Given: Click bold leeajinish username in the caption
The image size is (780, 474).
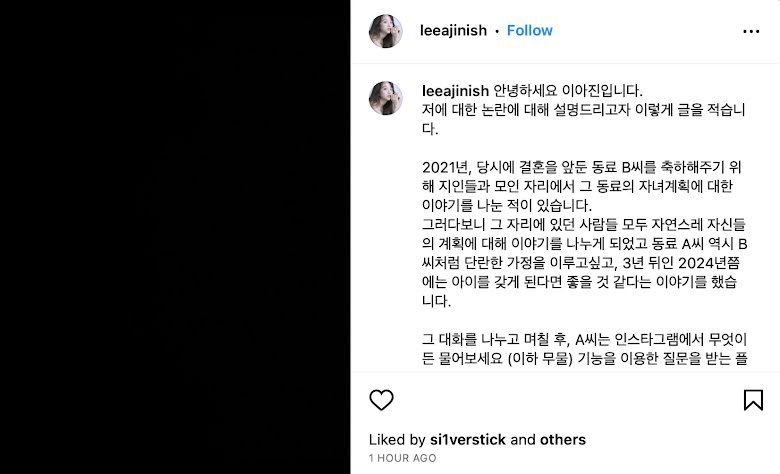Looking at the screenshot, I should click(455, 91).
